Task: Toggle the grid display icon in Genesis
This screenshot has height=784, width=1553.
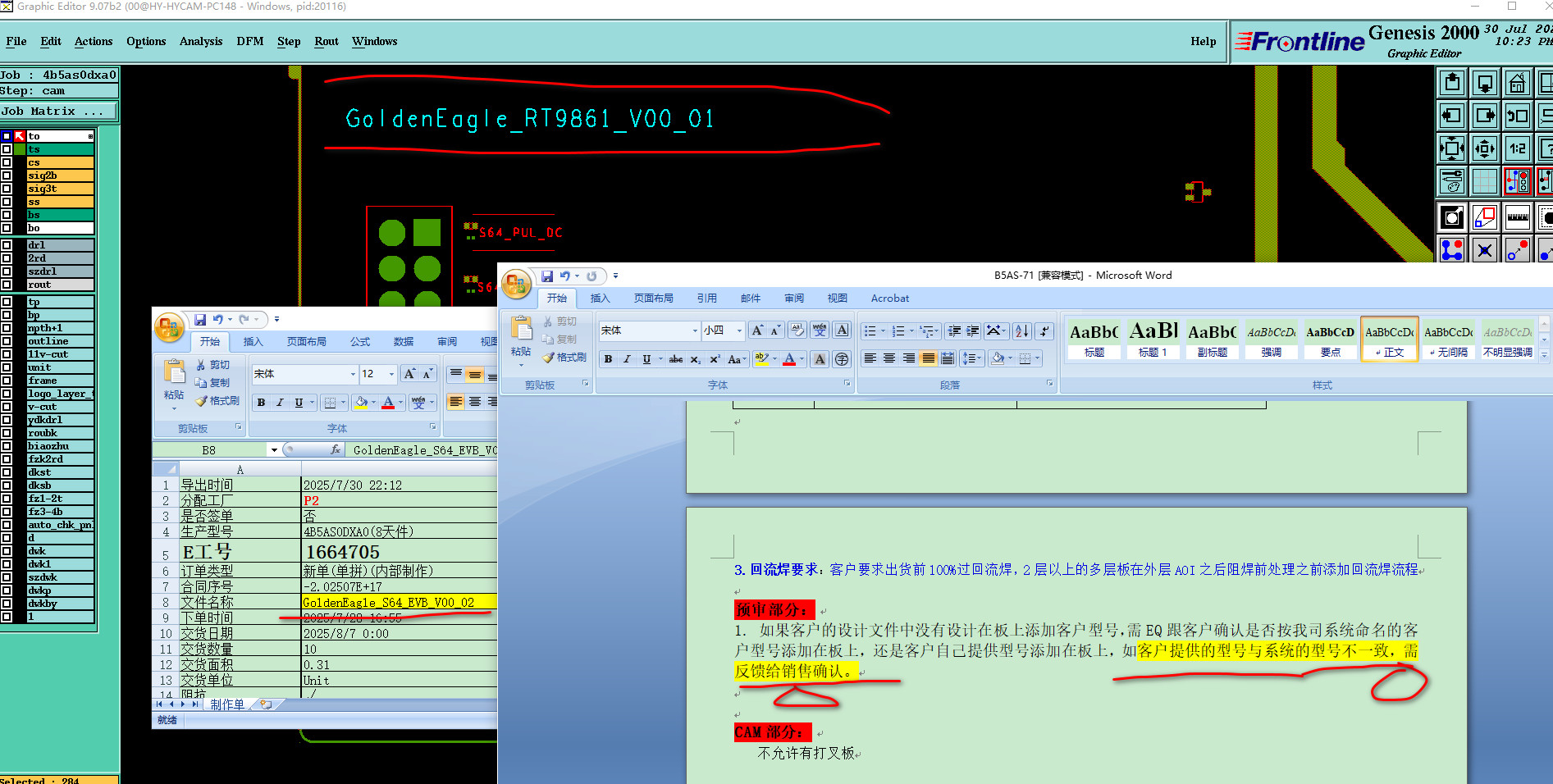Action: (x=1485, y=182)
